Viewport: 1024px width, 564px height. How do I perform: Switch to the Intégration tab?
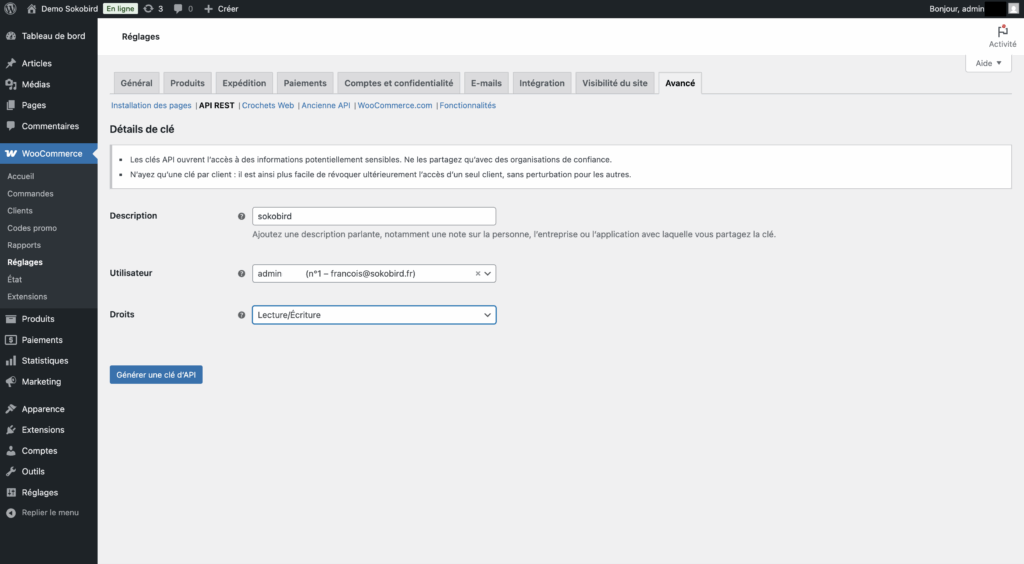pyautogui.click(x=542, y=83)
